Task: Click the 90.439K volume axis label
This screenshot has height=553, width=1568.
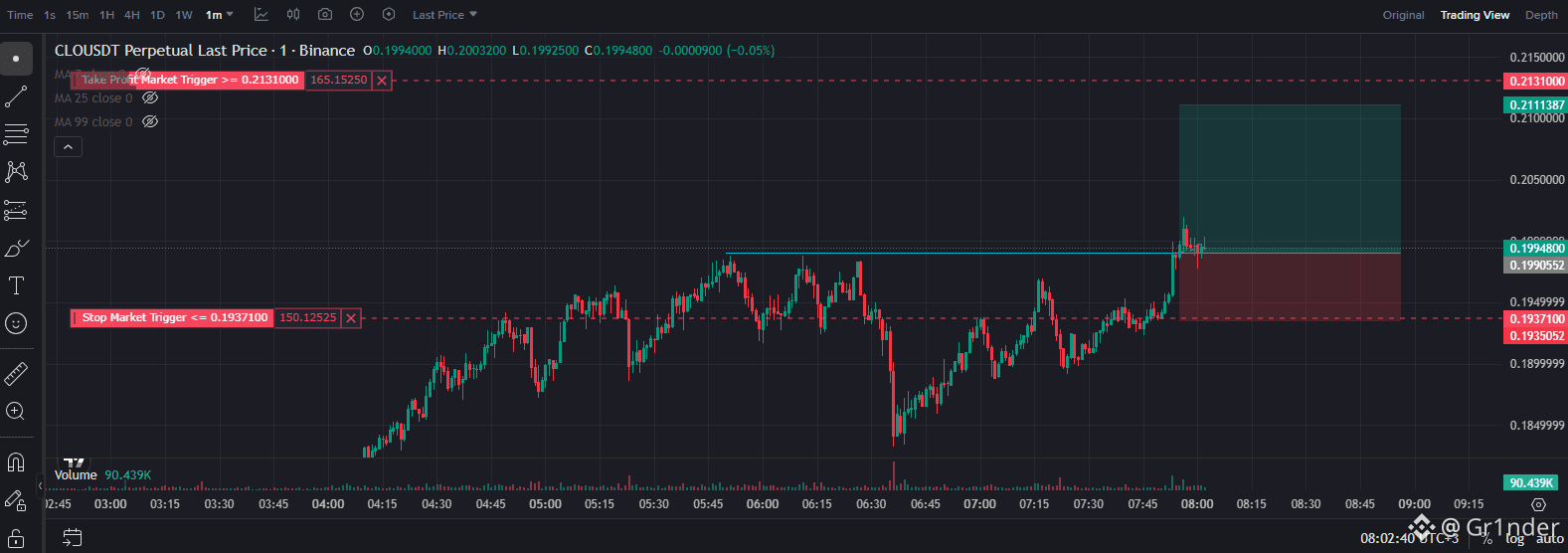Action: coord(1531,483)
